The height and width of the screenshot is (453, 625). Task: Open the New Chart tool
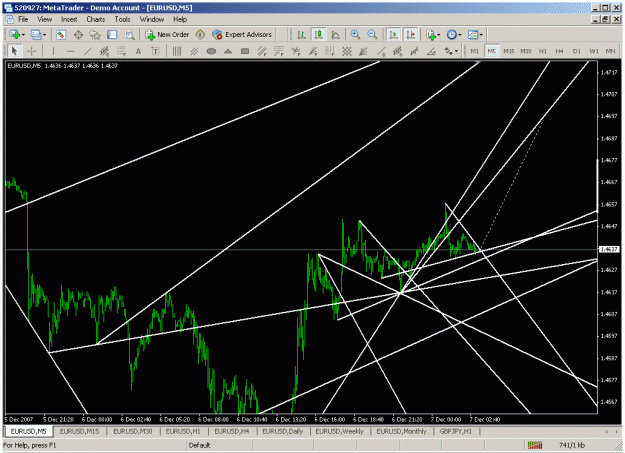pos(15,35)
